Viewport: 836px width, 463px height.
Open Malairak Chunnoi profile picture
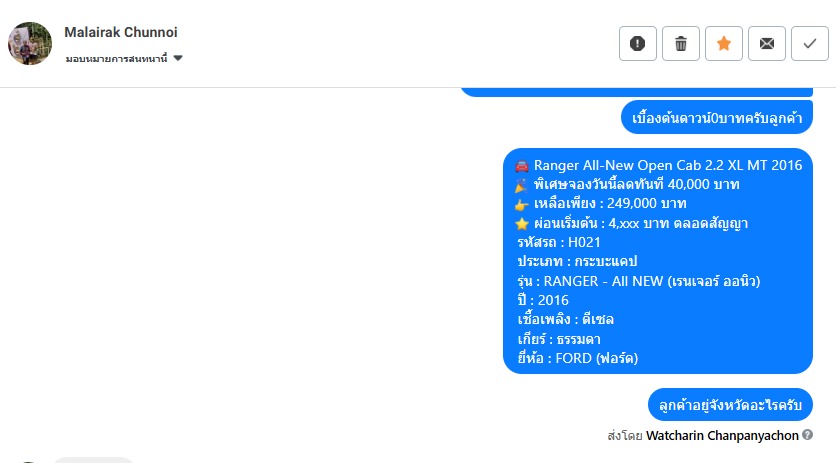coord(30,44)
